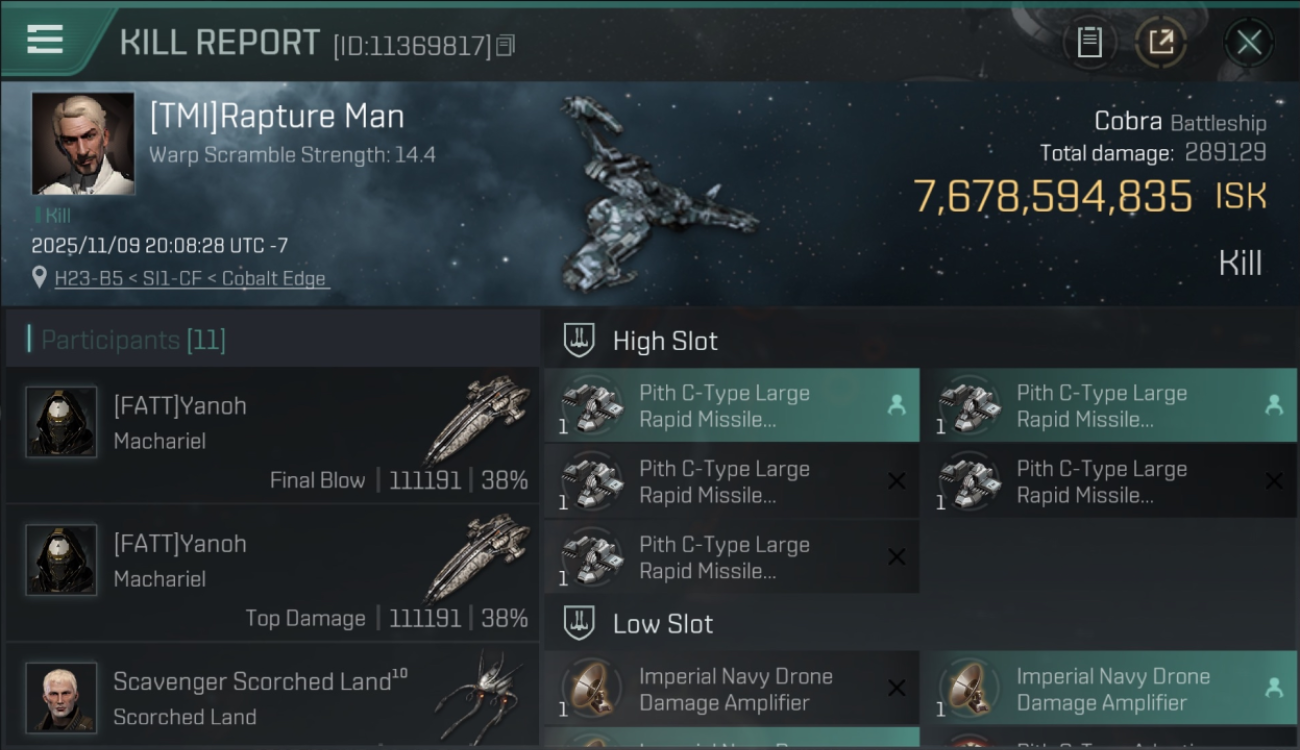This screenshot has height=750, width=1300.
Task: Click the X on the destroyed Drone Damage Amplifier
Action: [896, 688]
